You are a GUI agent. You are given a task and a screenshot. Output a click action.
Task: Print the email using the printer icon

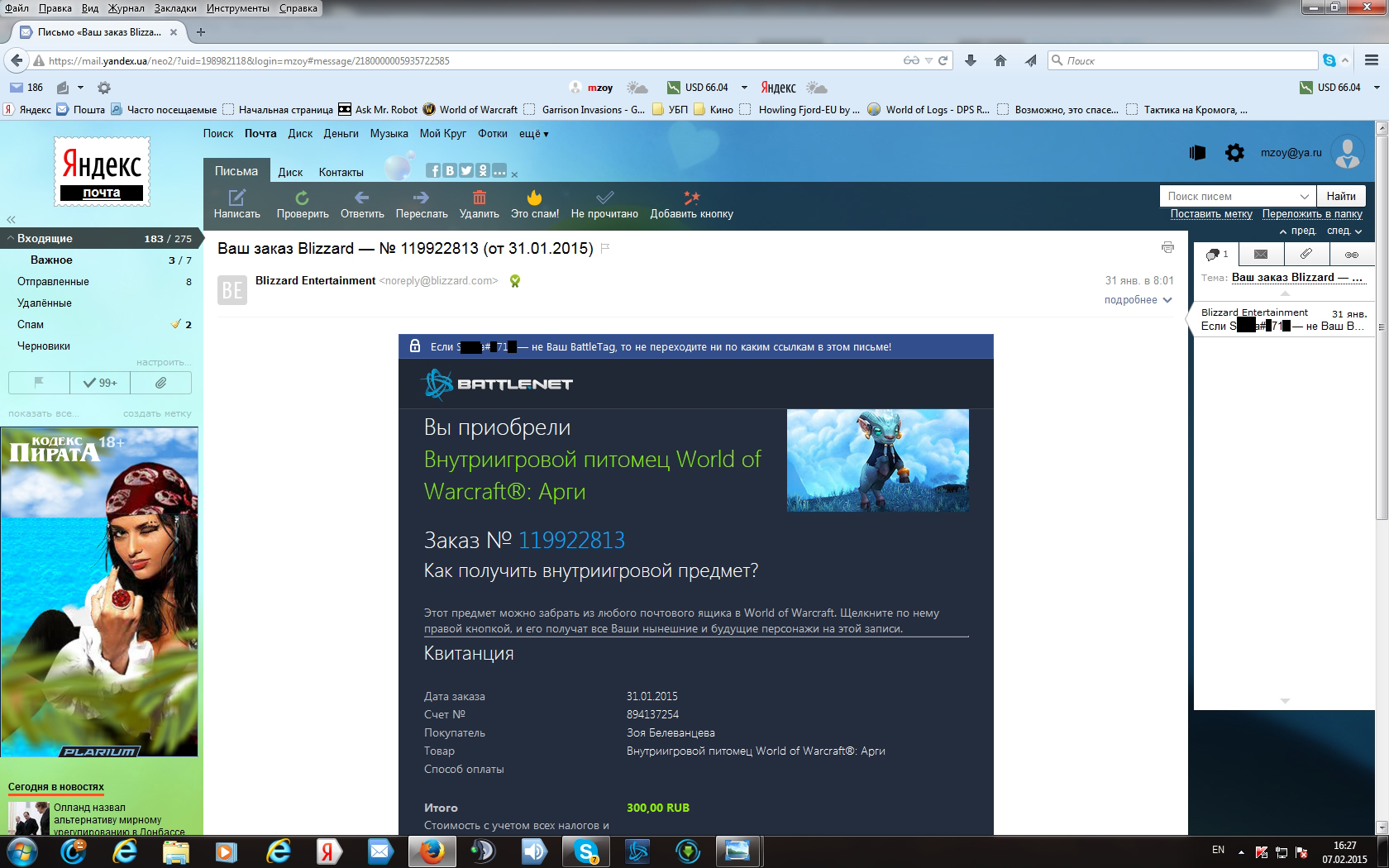click(1167, 247)
